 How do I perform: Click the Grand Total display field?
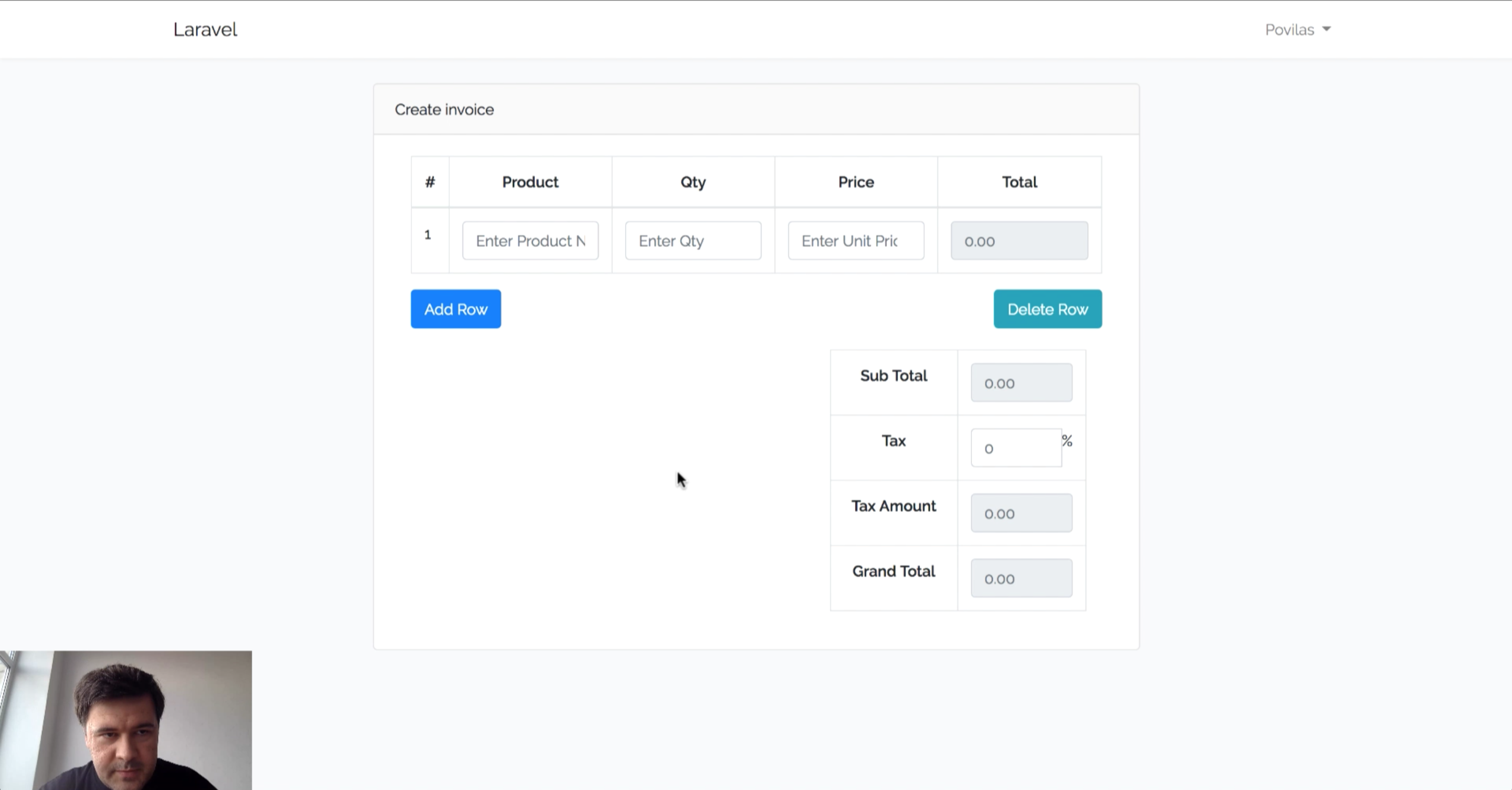(1021, 578)
